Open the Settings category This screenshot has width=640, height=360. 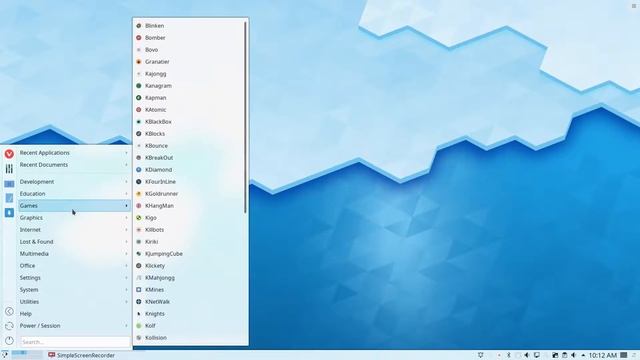[74, 278]
